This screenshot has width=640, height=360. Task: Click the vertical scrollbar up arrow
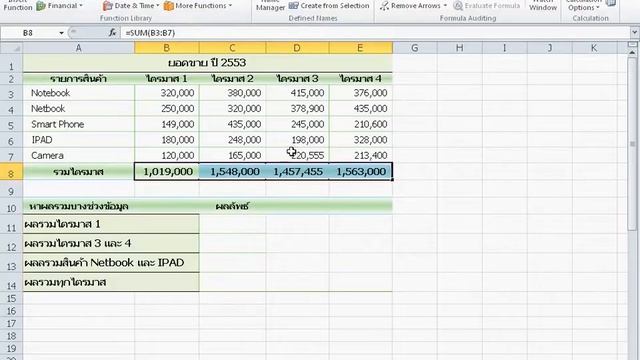(x=632, y=53)
